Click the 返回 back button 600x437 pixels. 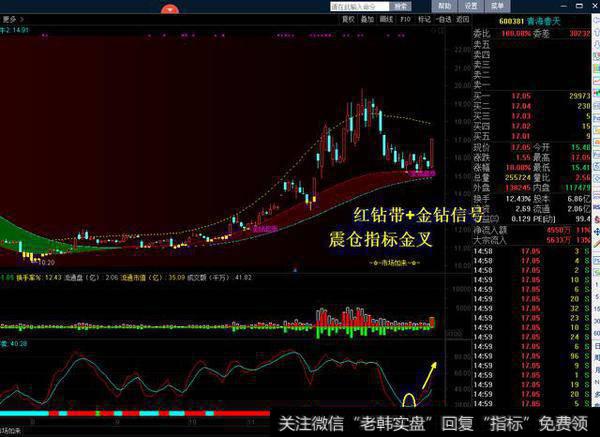462,18
